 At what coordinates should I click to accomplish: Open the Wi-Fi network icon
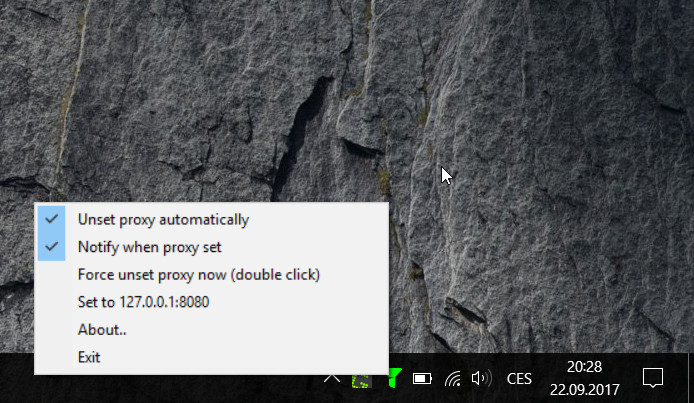453,379
